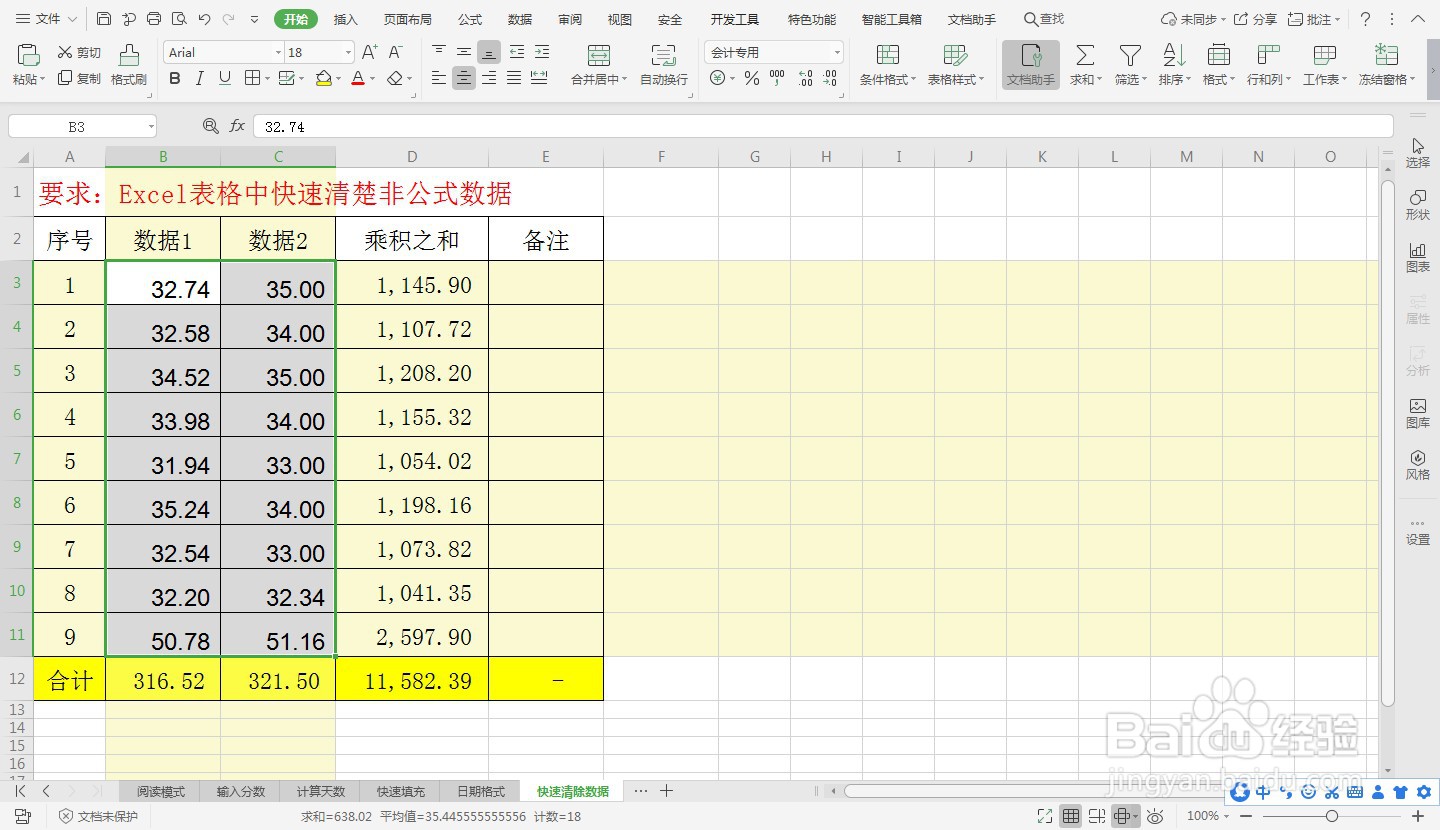The height and width of the screenshot is (830, 1440).
Task: Click the Copy (复制) button
Action: (79, 78)
